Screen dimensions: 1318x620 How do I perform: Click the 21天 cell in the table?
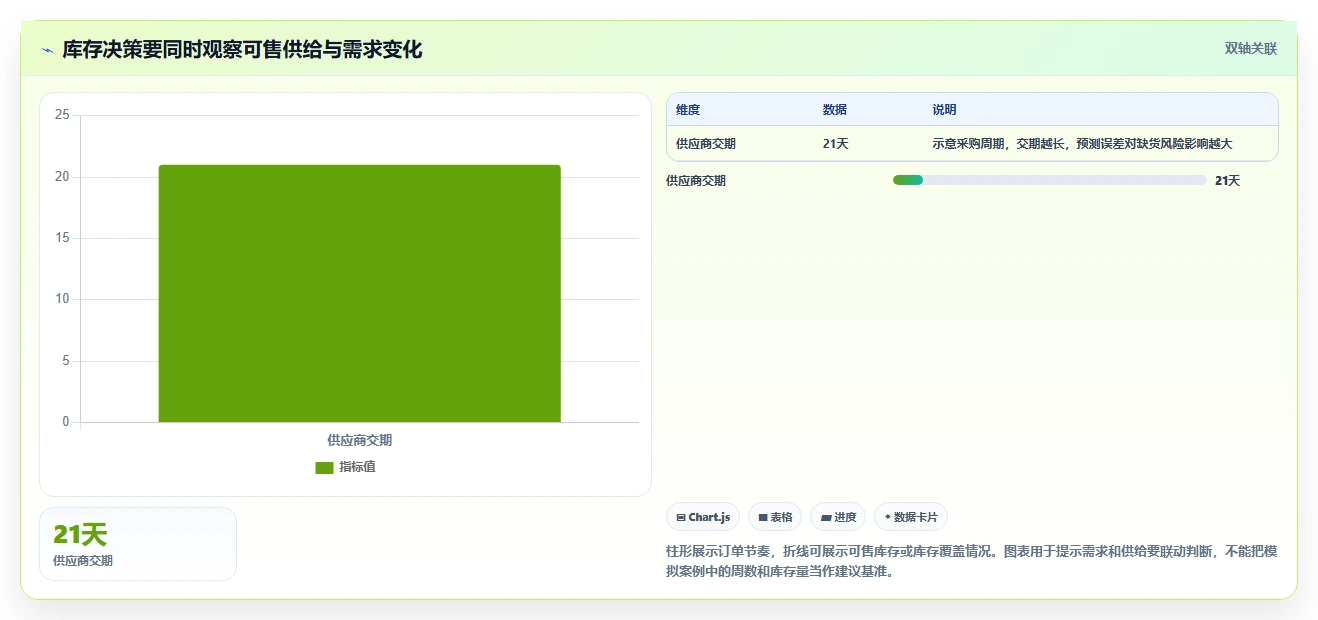pos(836,144)
